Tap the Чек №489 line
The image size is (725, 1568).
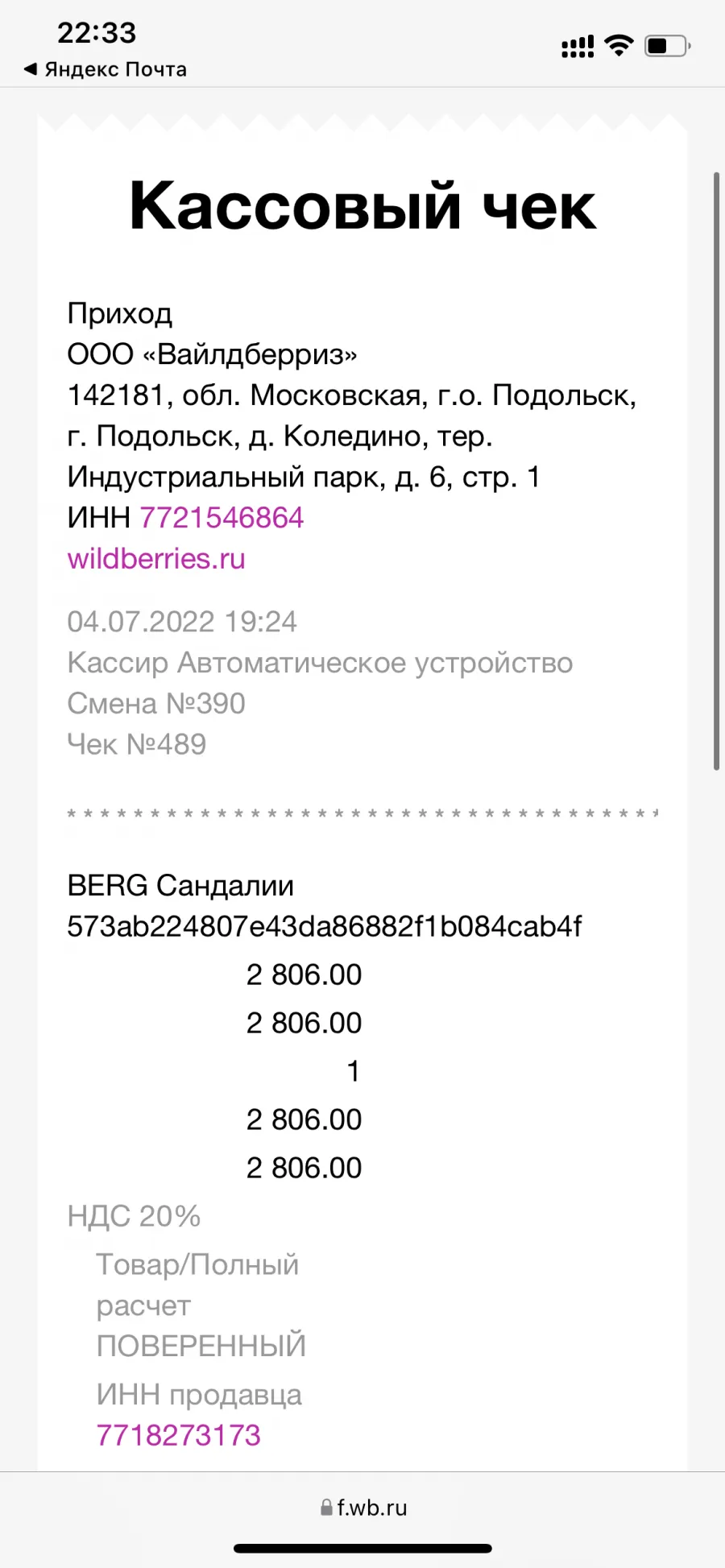pos(137,744)
